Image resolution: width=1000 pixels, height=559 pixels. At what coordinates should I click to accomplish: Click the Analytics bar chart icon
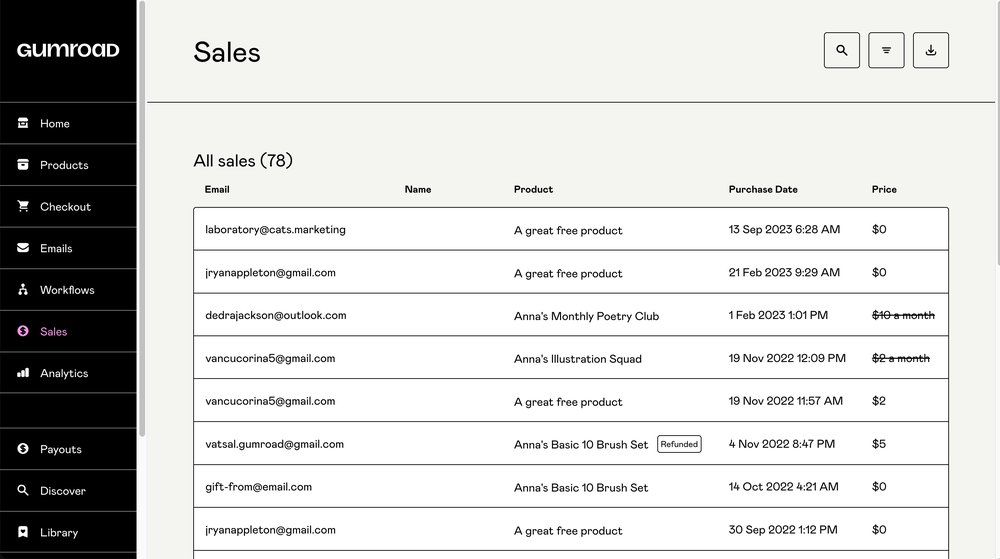coord(23,373)
